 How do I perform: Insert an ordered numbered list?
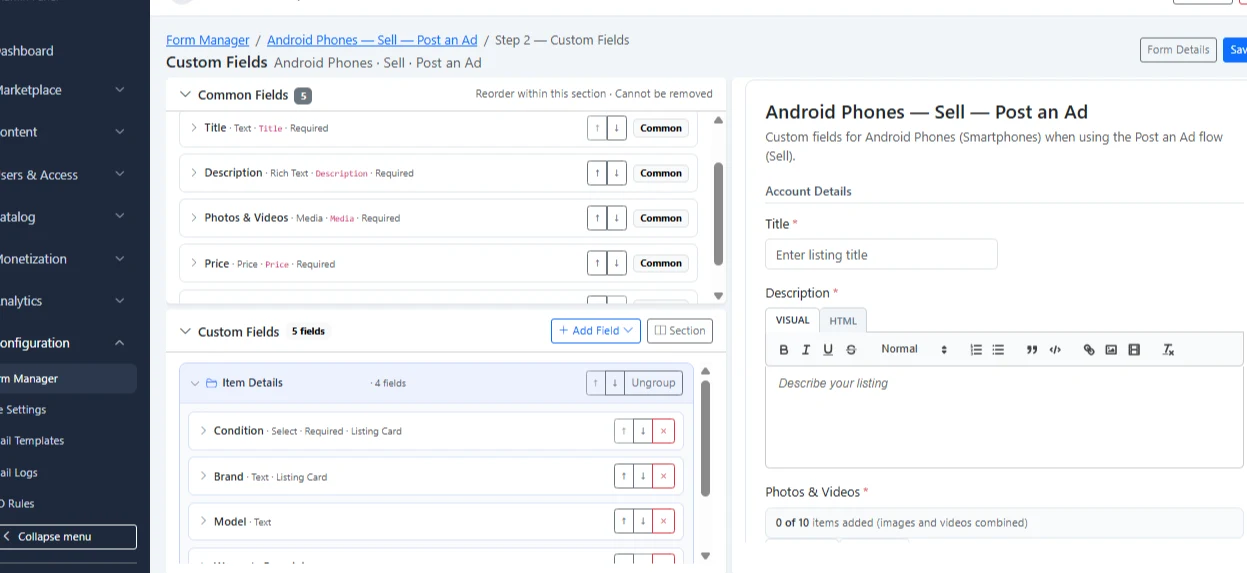tap(976, 350)
